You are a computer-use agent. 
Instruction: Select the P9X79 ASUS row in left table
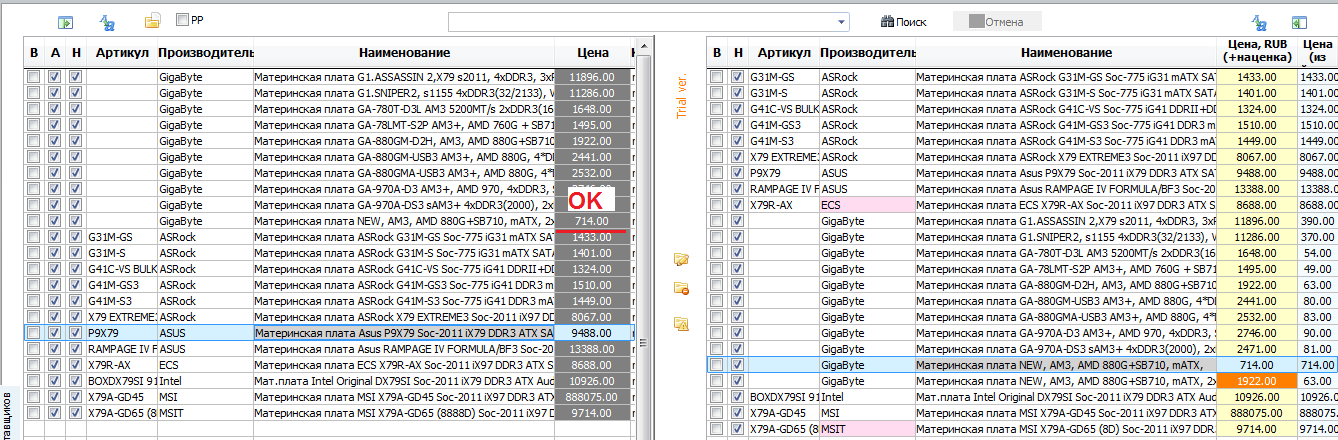[x=329, y=332]
